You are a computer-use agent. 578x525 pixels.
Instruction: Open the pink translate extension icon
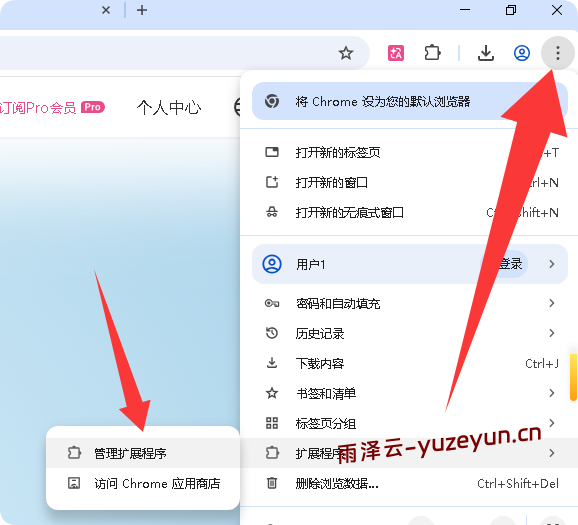coord(396,53)
